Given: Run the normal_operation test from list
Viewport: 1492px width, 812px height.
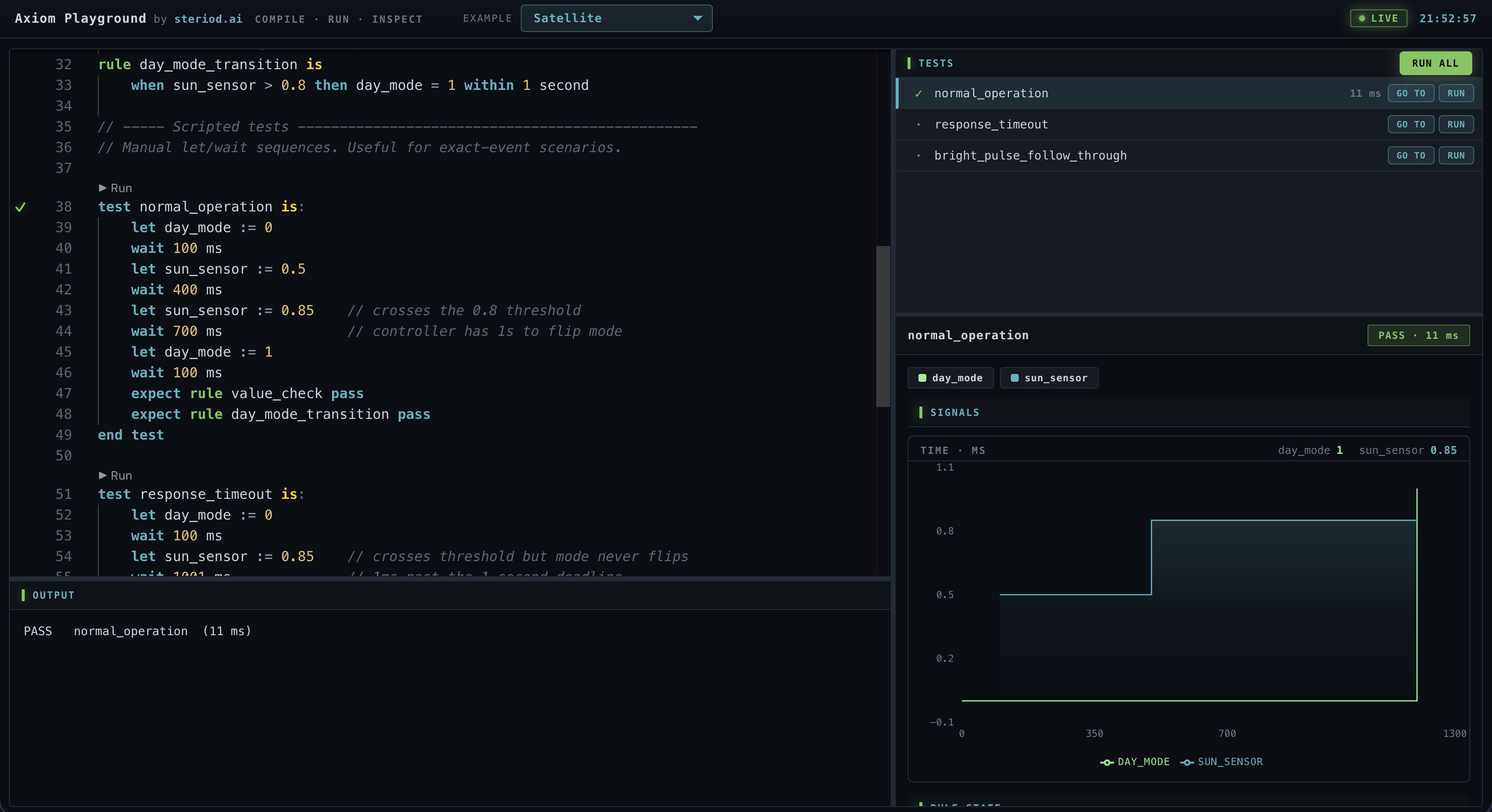Looking at the screenshot, I should click(1455, 93).
